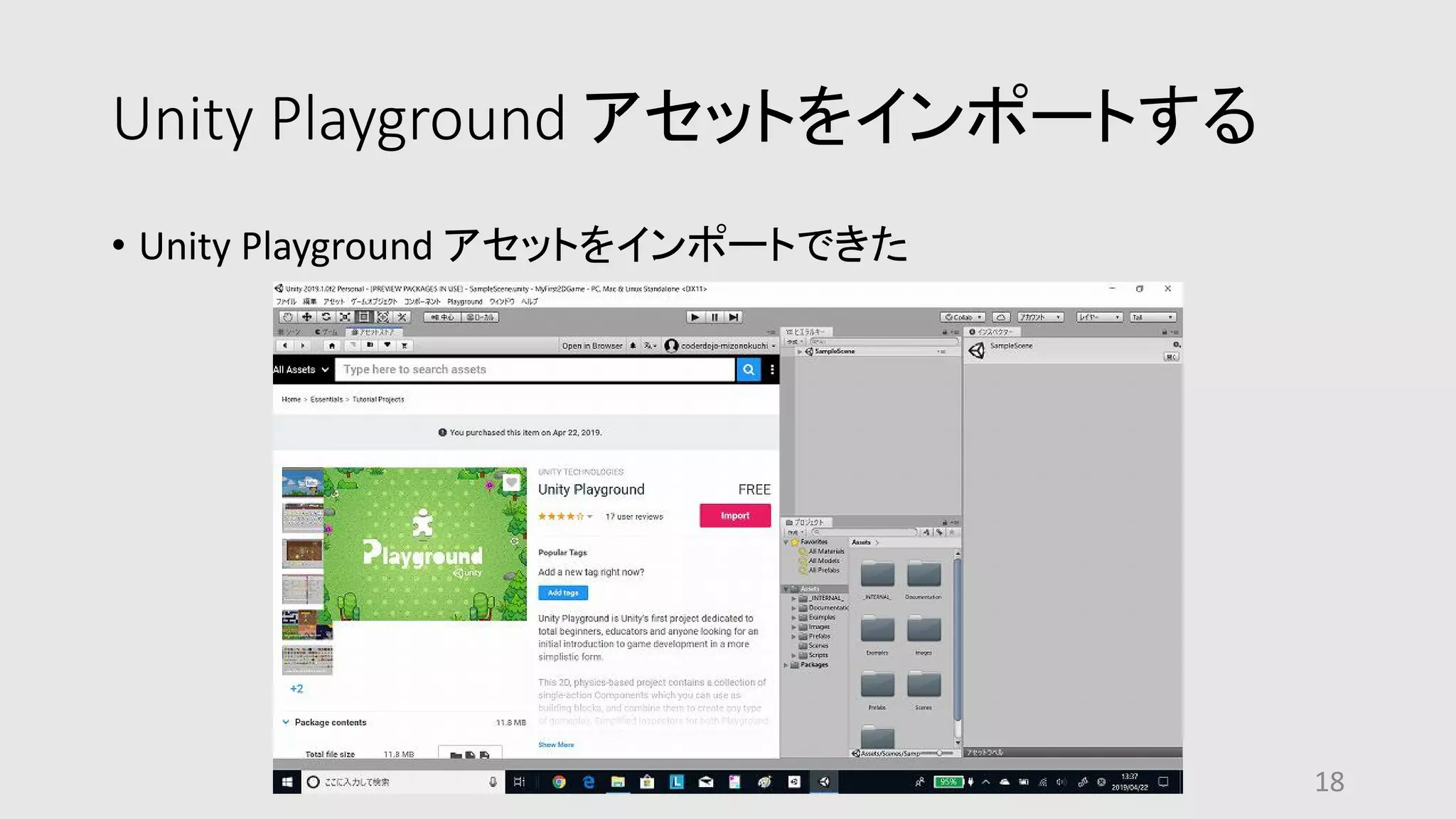Open the star rating dropdown arrow
This screenshot has width=1456, height=819.
[x=590, y=517]
